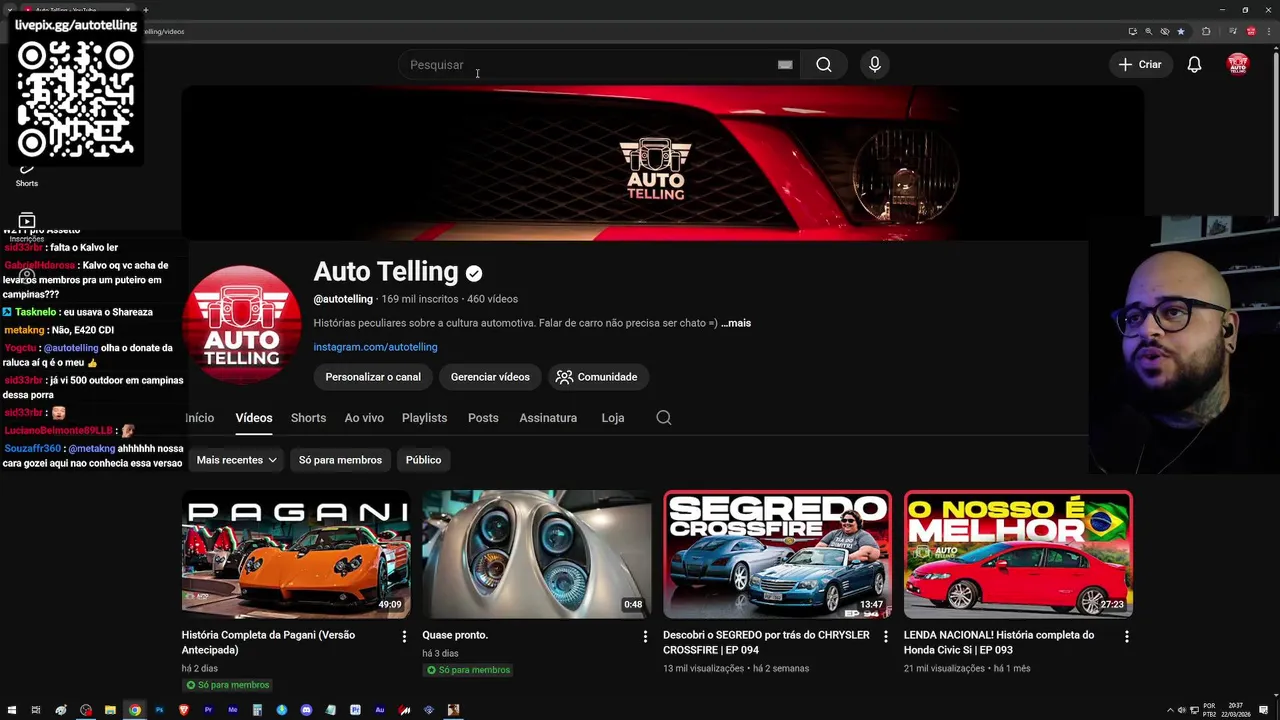This screenshot has height=720, width=1280.
Task: Open the Ao vivo tab
Action: [364, 418]
